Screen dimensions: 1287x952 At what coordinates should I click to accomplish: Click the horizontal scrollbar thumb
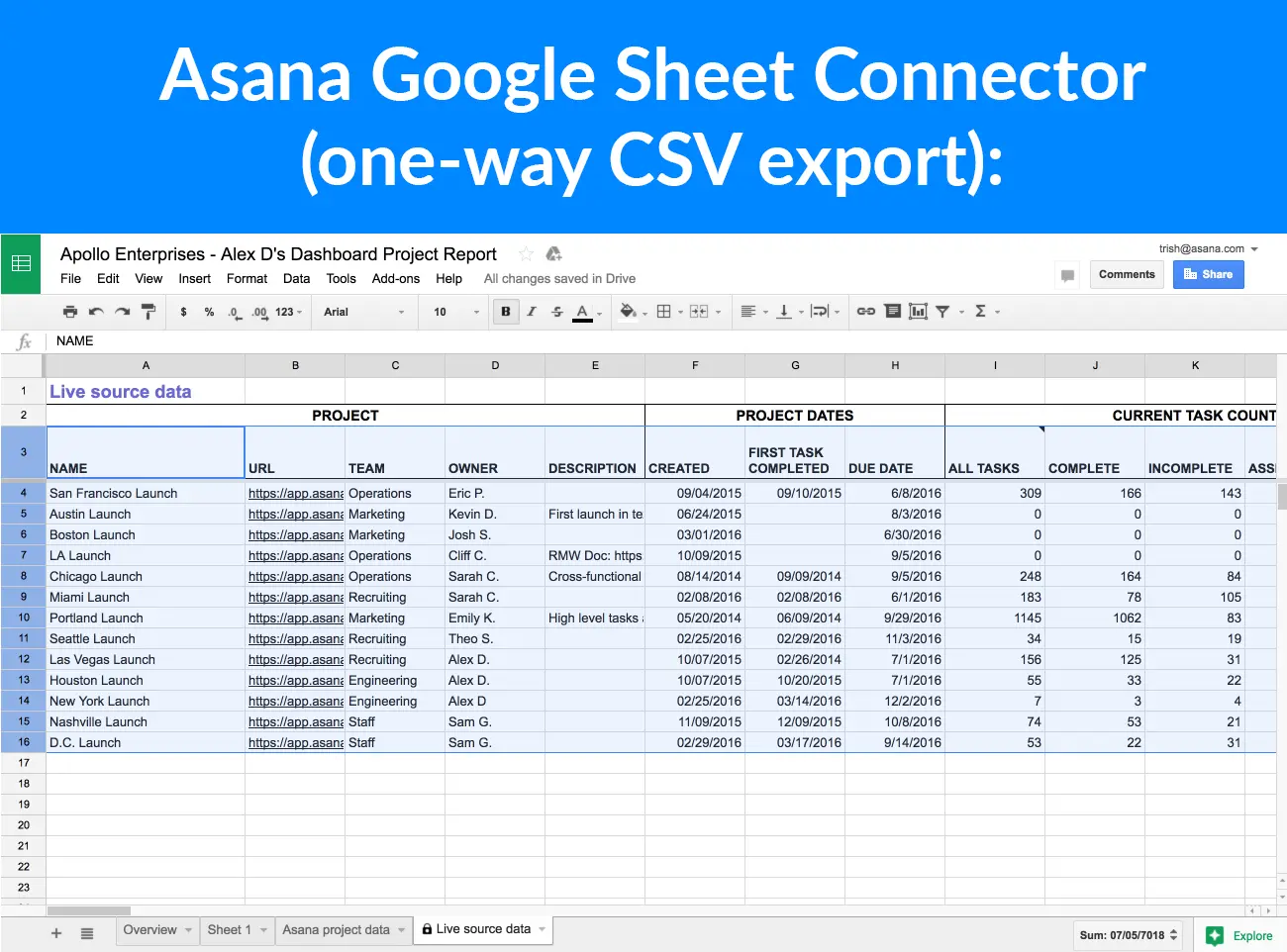(89, 911)
